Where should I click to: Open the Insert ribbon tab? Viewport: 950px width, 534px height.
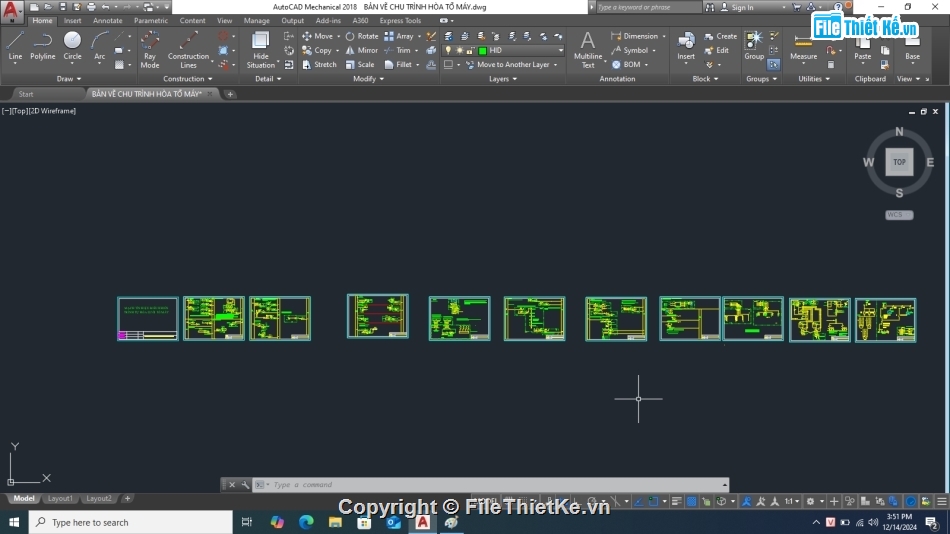coord(72,21)
